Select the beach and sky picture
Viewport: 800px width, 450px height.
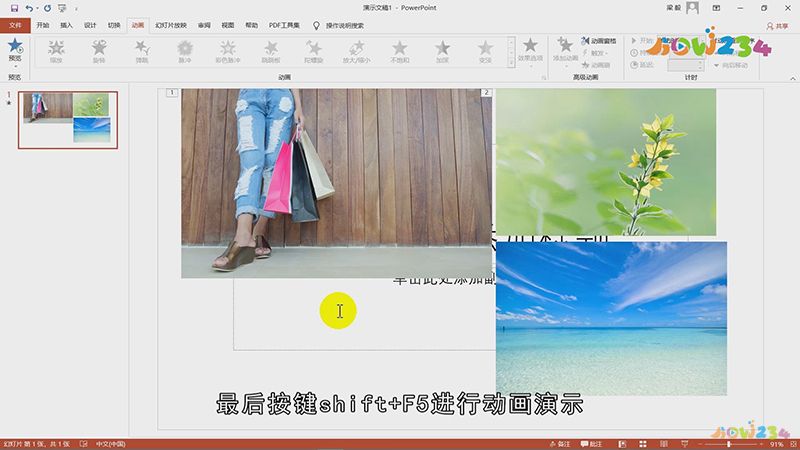pos(611,318)
